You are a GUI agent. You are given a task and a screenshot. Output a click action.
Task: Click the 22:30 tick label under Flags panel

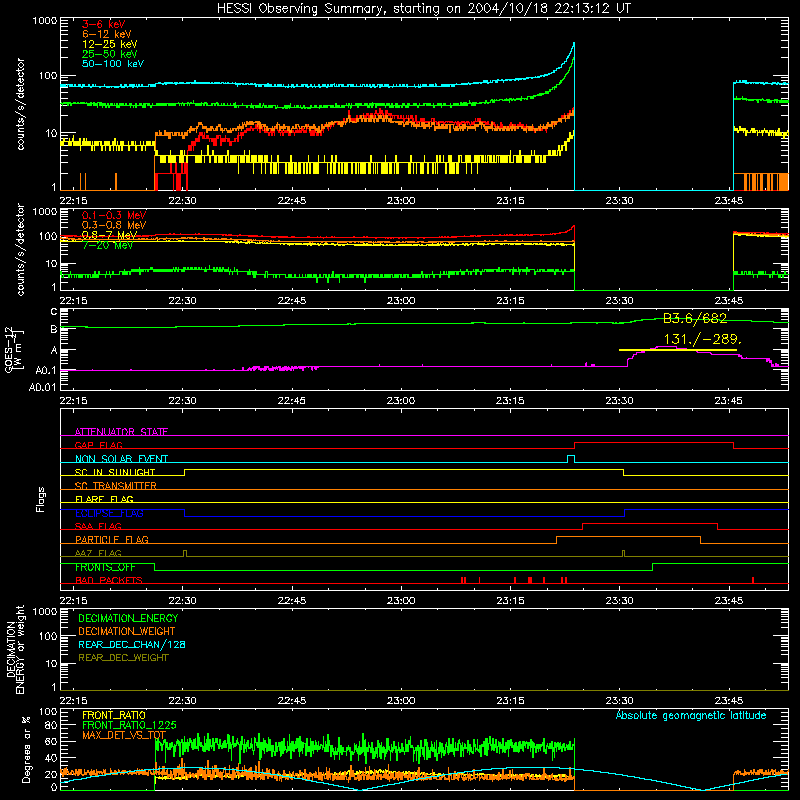[182, 601]
